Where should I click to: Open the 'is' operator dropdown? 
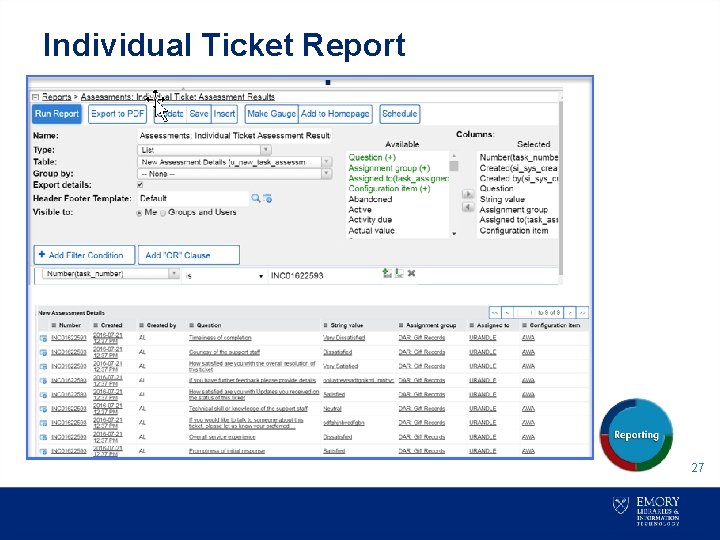[225, 276]
